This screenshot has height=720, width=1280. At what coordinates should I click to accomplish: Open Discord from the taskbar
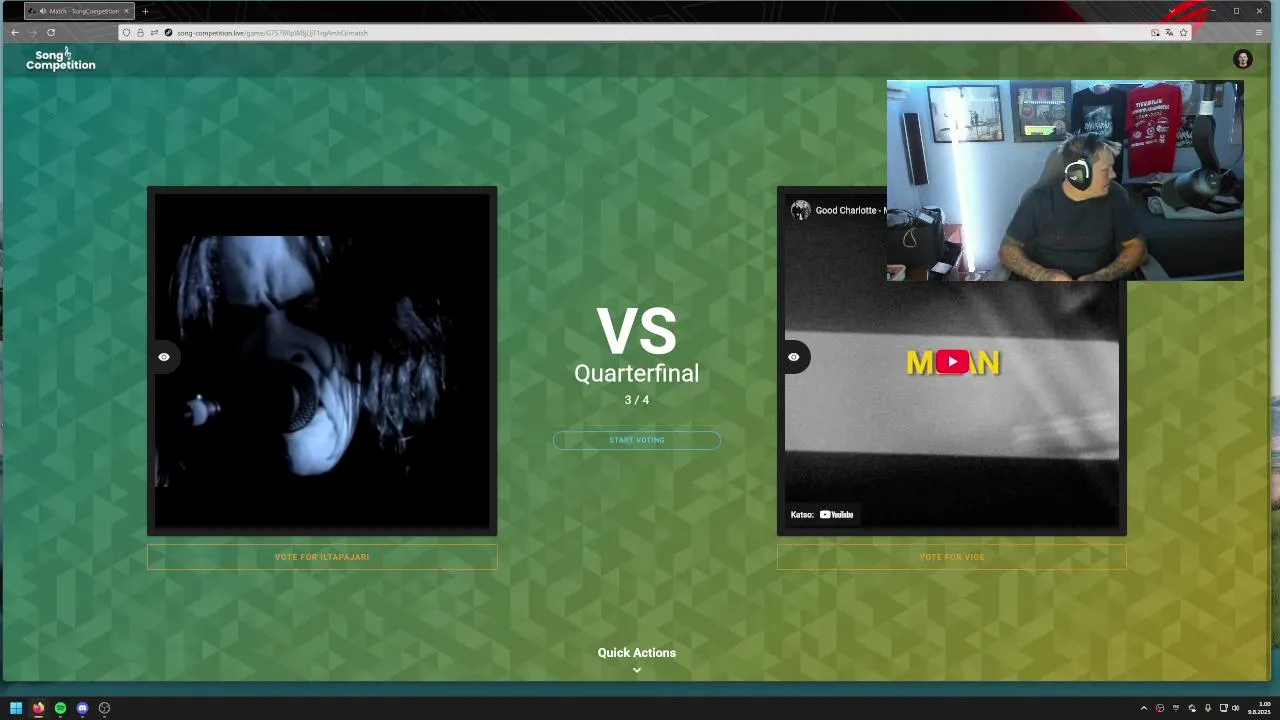tap(82, 708)
